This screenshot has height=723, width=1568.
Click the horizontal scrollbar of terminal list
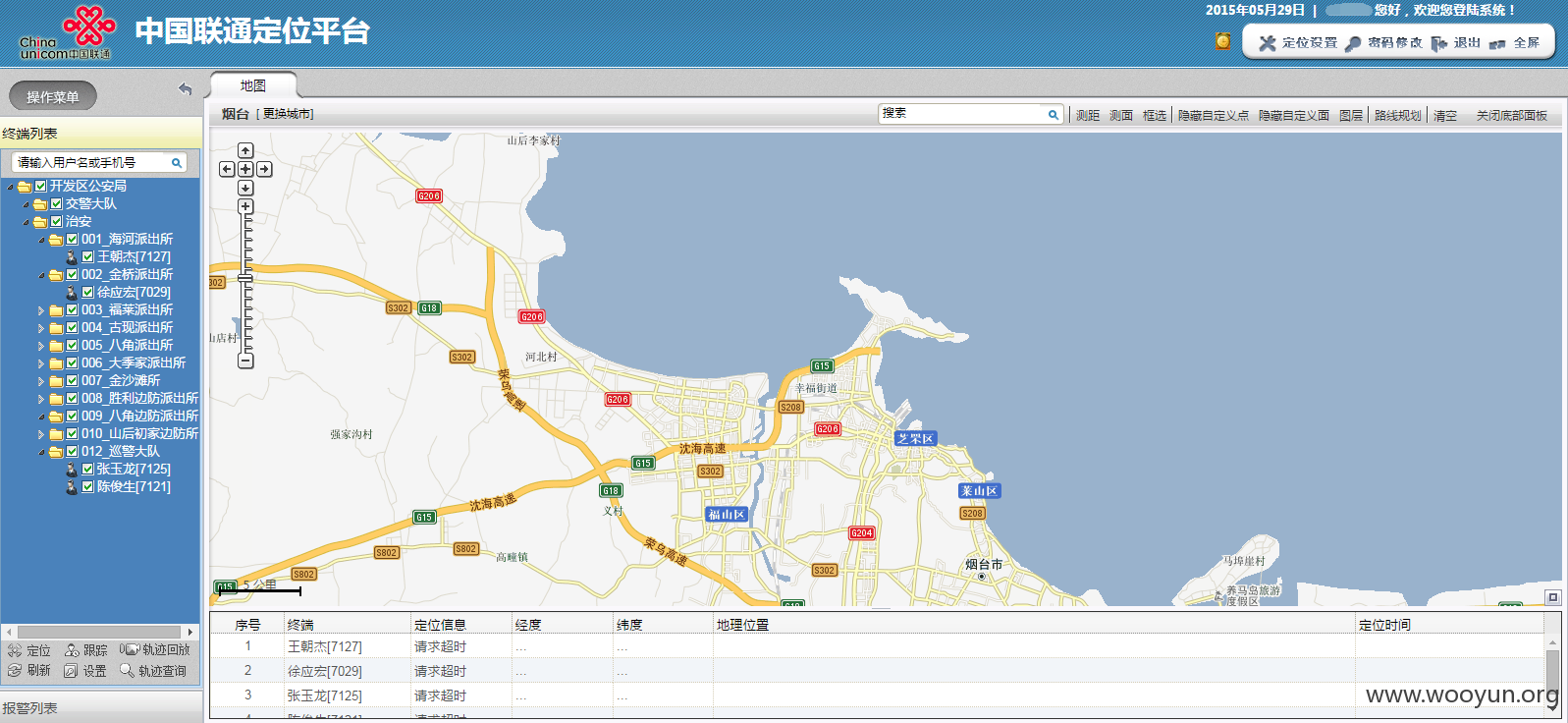pos(99,632)
